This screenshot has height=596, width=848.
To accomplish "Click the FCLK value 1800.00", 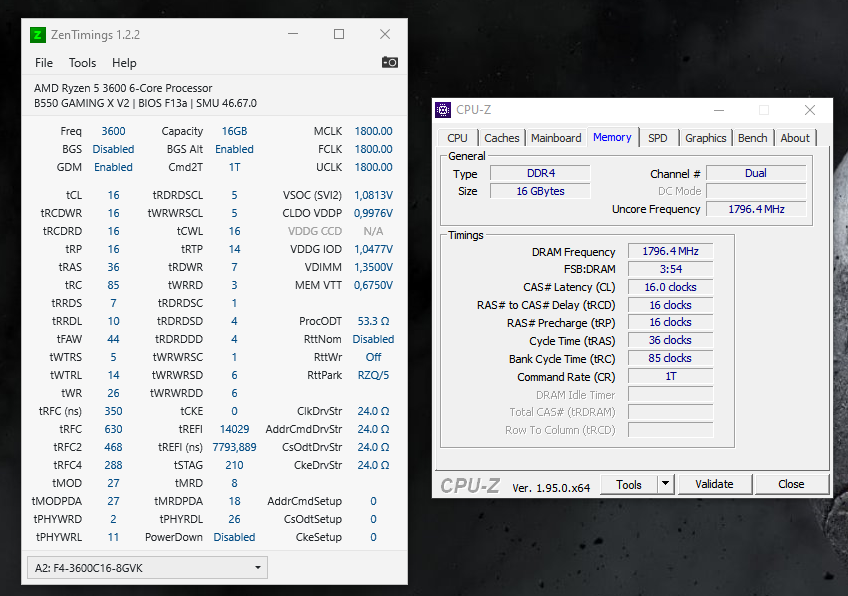I will pyautogui.click(x=373, y=149).
